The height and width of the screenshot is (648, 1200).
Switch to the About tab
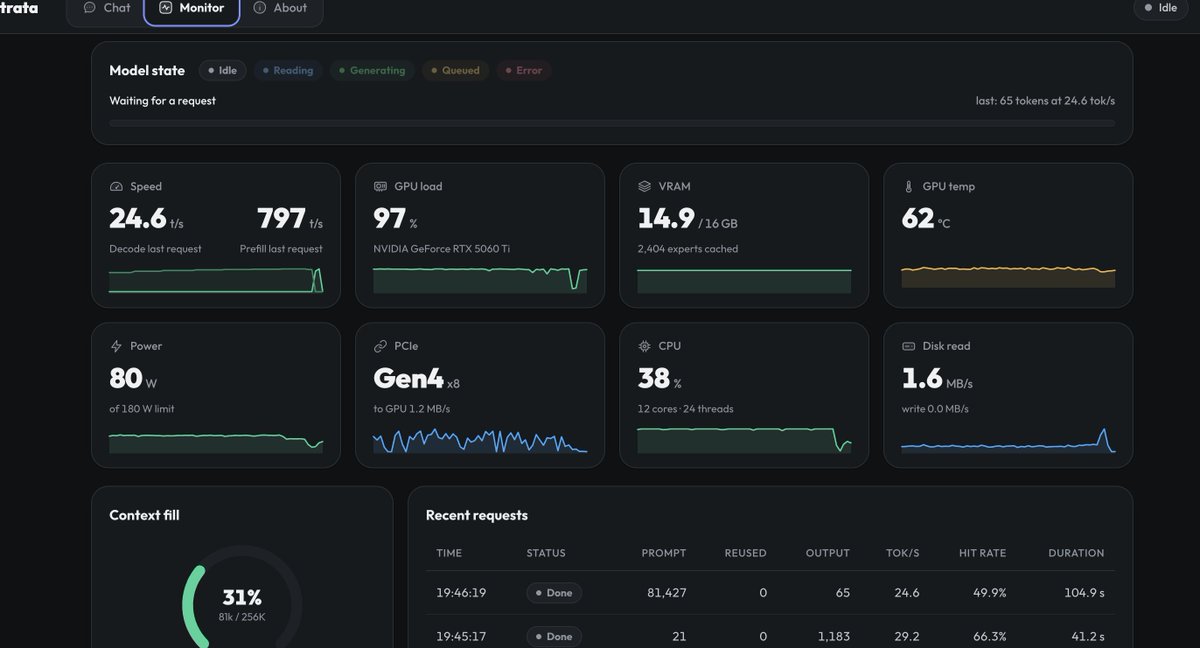click(279, 8)
